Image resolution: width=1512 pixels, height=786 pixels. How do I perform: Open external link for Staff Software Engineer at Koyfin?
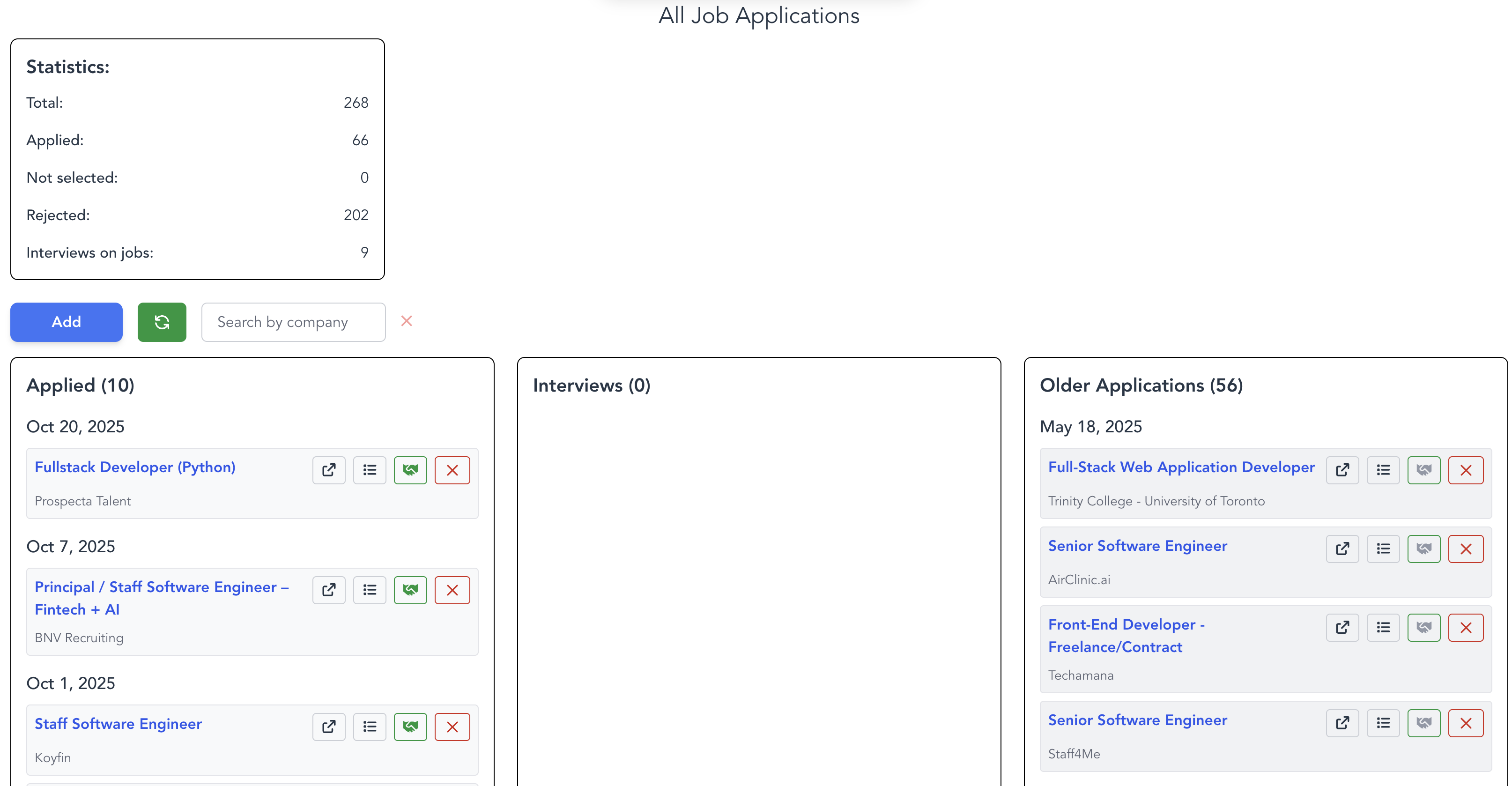(x=329, y=726)
